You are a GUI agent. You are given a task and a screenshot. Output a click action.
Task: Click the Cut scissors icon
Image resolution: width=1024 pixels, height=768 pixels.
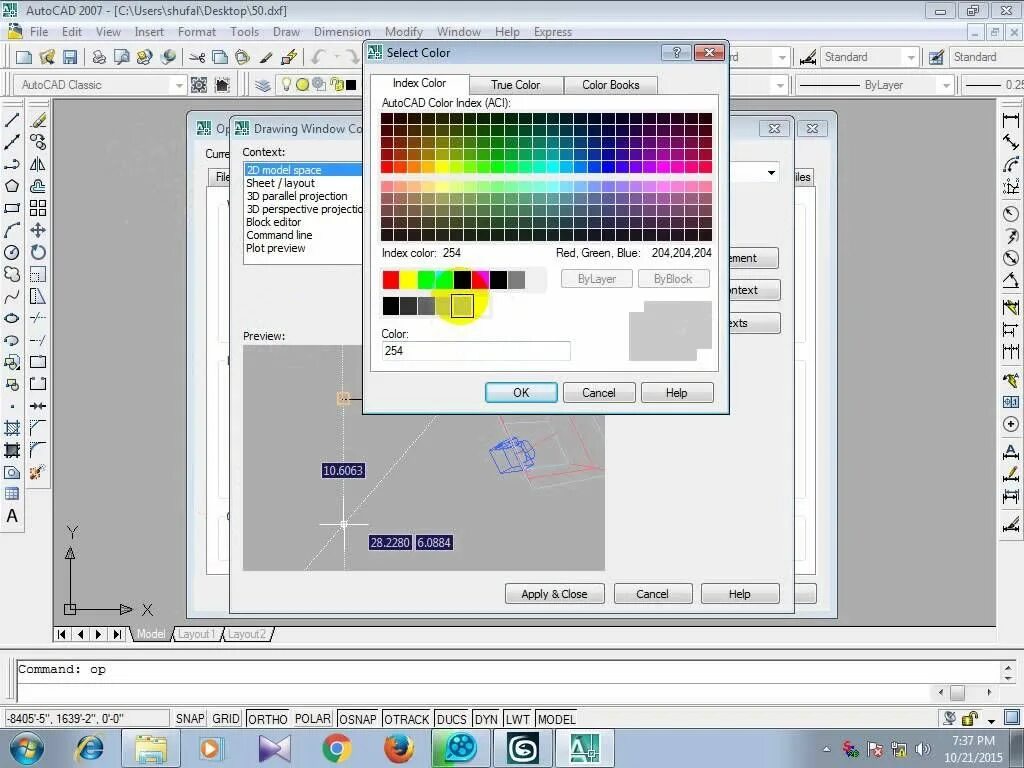tap(197, 57)
